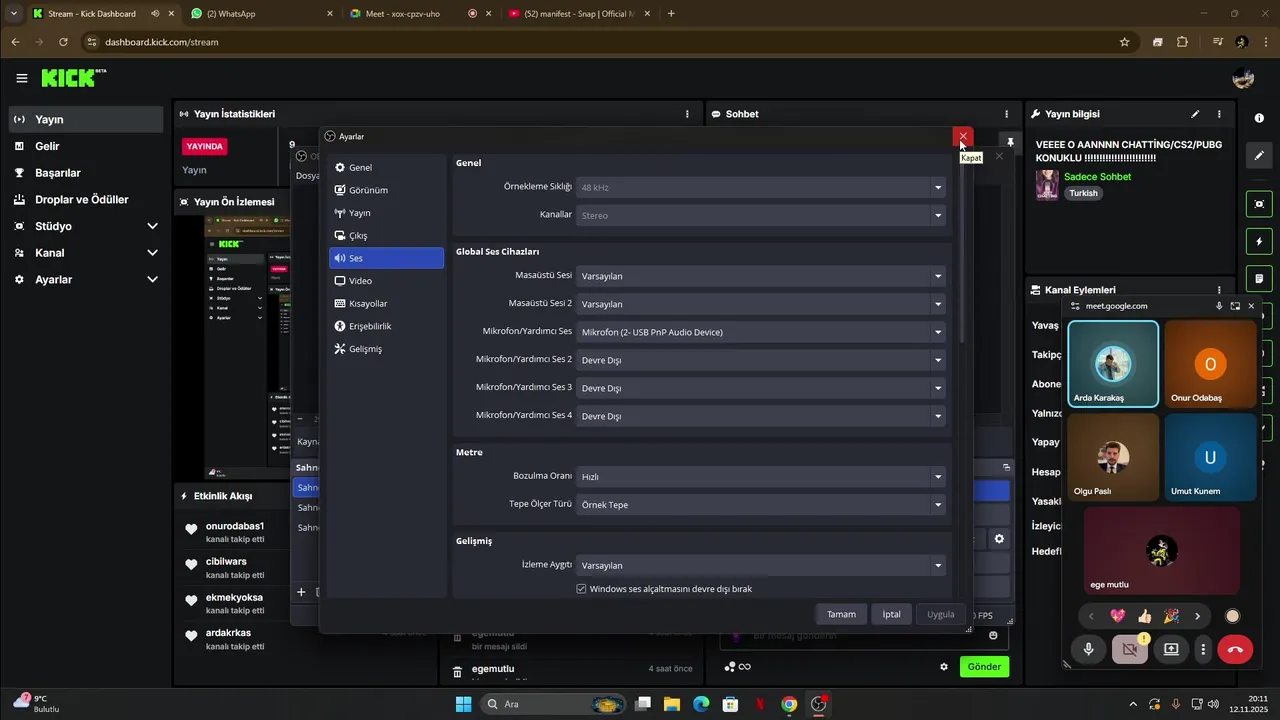Open Mikrofon/Yardımcı Ses device dropdown
The width and height of the screenshot is (1280, 720).
760,332
